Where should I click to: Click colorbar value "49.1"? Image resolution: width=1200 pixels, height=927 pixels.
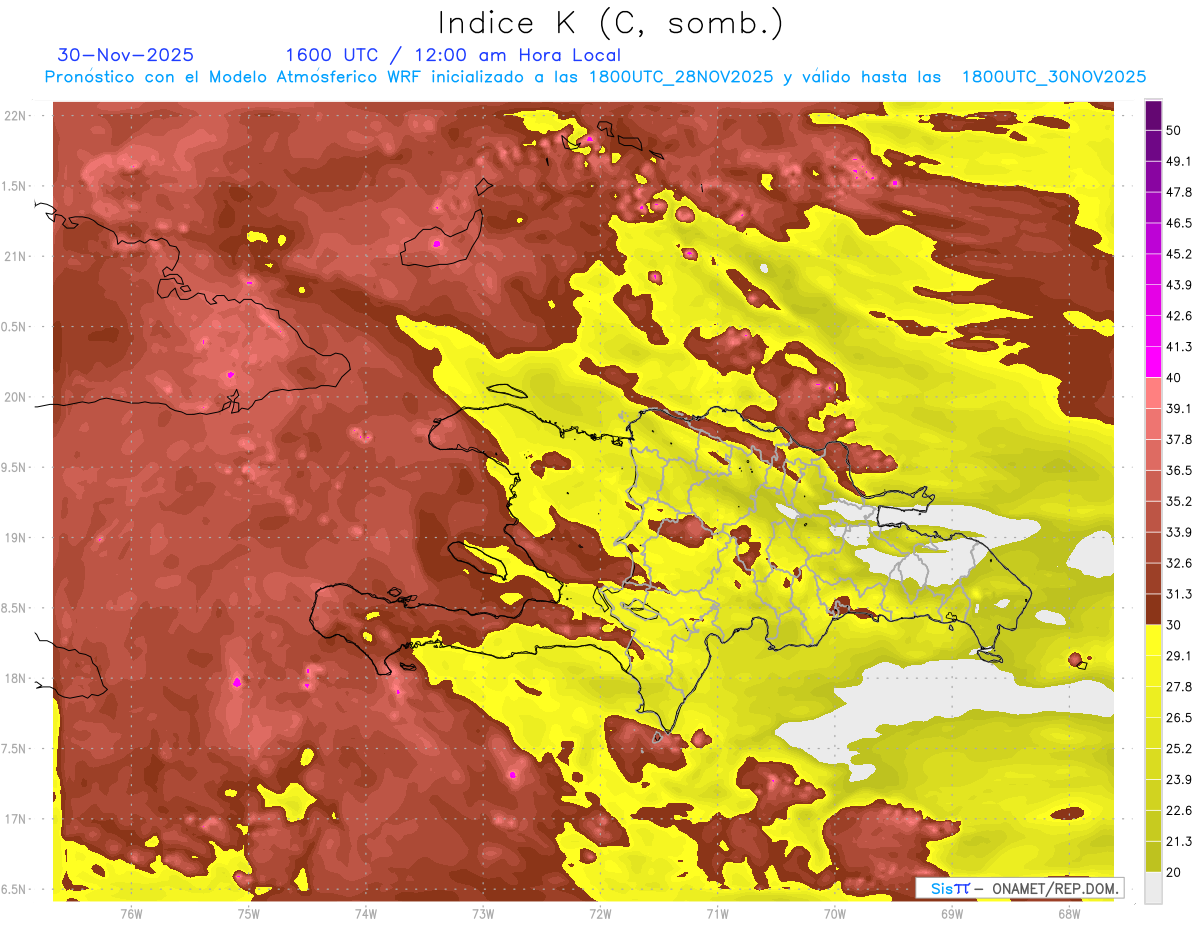pos(1178,161)
